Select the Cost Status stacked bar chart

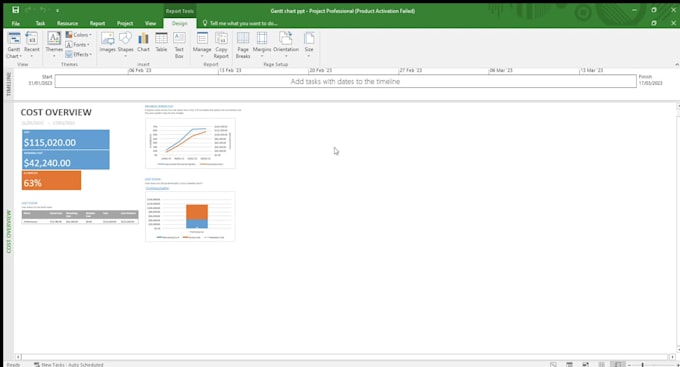point(190,216)
